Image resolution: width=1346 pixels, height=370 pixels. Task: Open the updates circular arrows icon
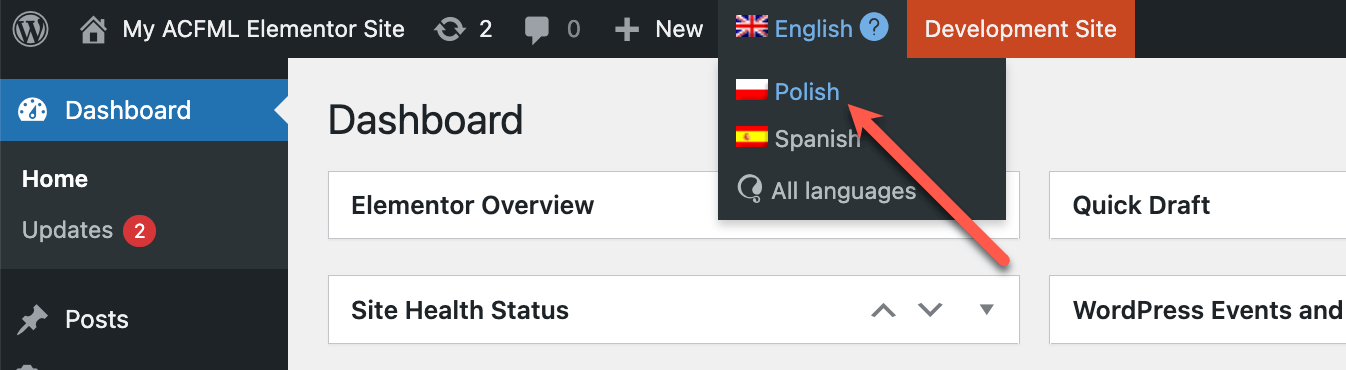click(450, 30)
